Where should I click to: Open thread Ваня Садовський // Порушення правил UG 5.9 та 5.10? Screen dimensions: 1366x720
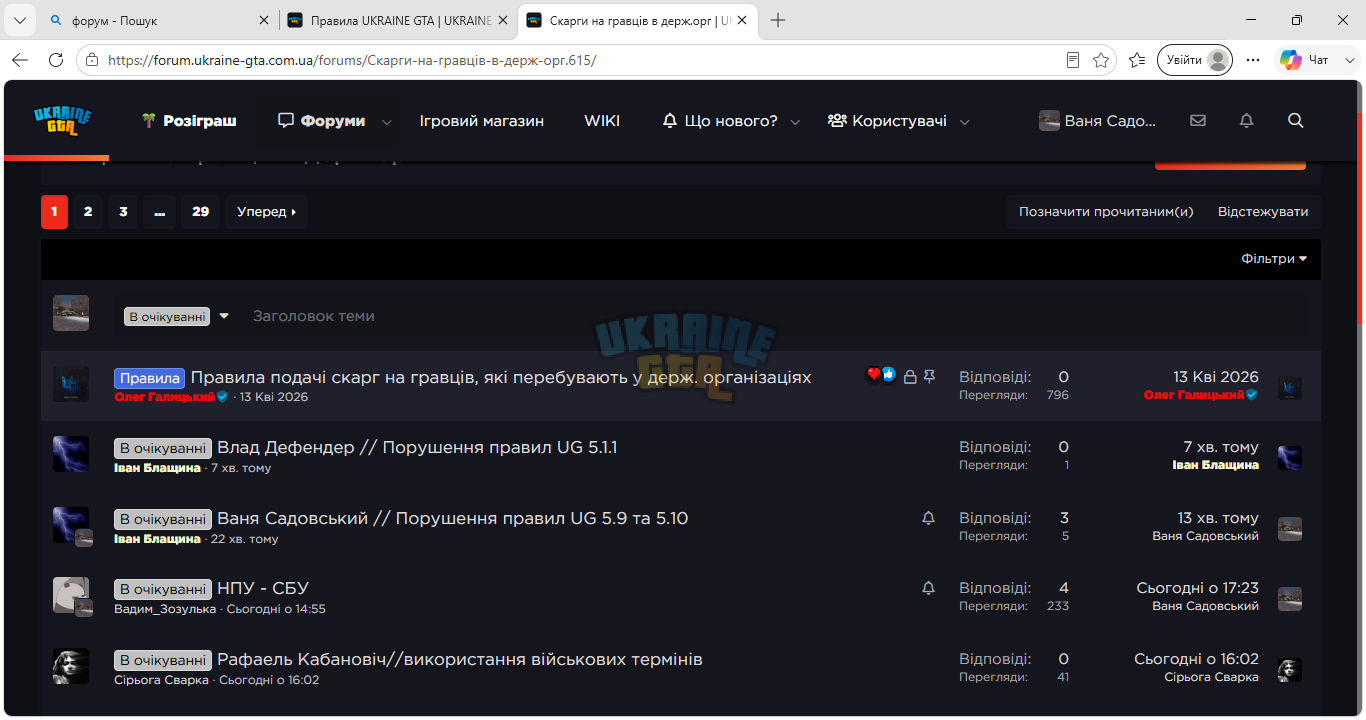click(452, 518)
